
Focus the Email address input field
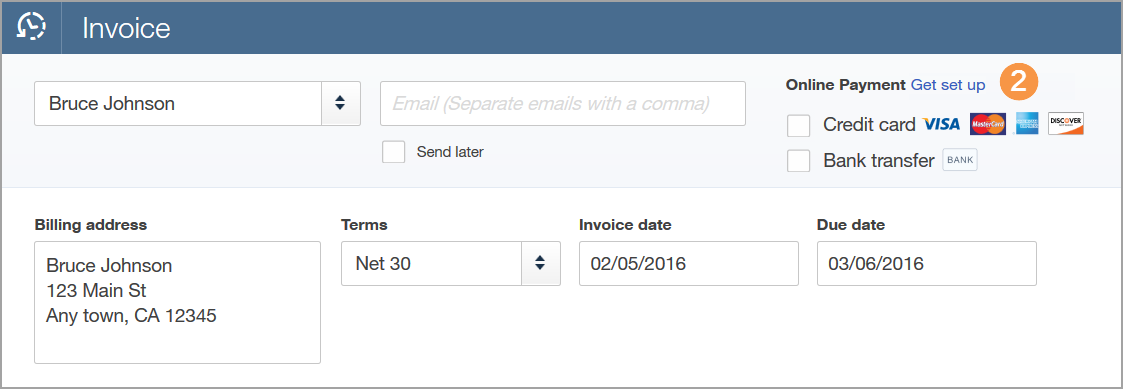(x=563, y=103)
